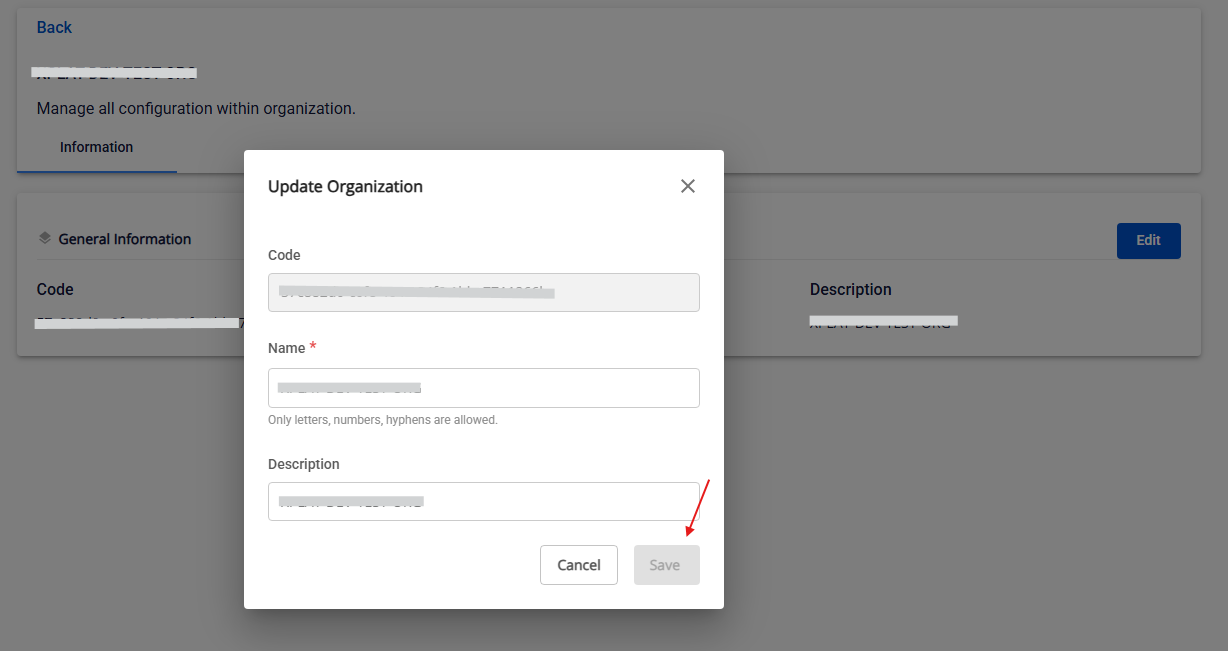Click the hint about allowed letters and hyphens
This screenshot has height=651, width=1228.
click(x=382, y=420)
